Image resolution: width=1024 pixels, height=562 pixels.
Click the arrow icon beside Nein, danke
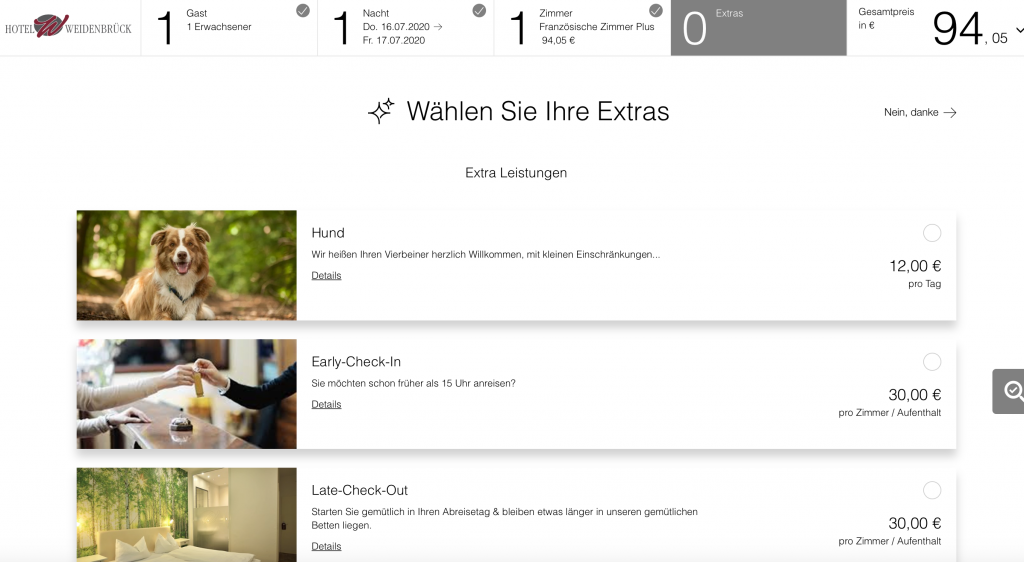coord(950,112)
